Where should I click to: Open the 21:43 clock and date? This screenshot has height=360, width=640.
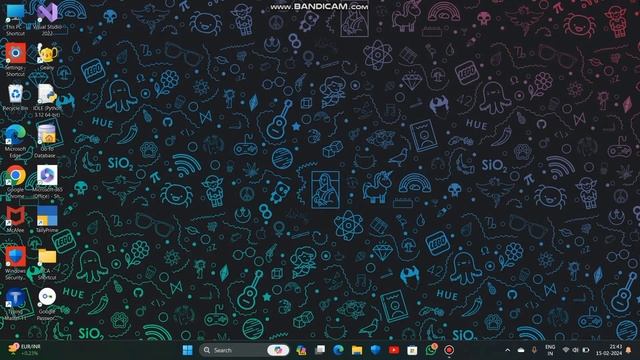[609, 350]
